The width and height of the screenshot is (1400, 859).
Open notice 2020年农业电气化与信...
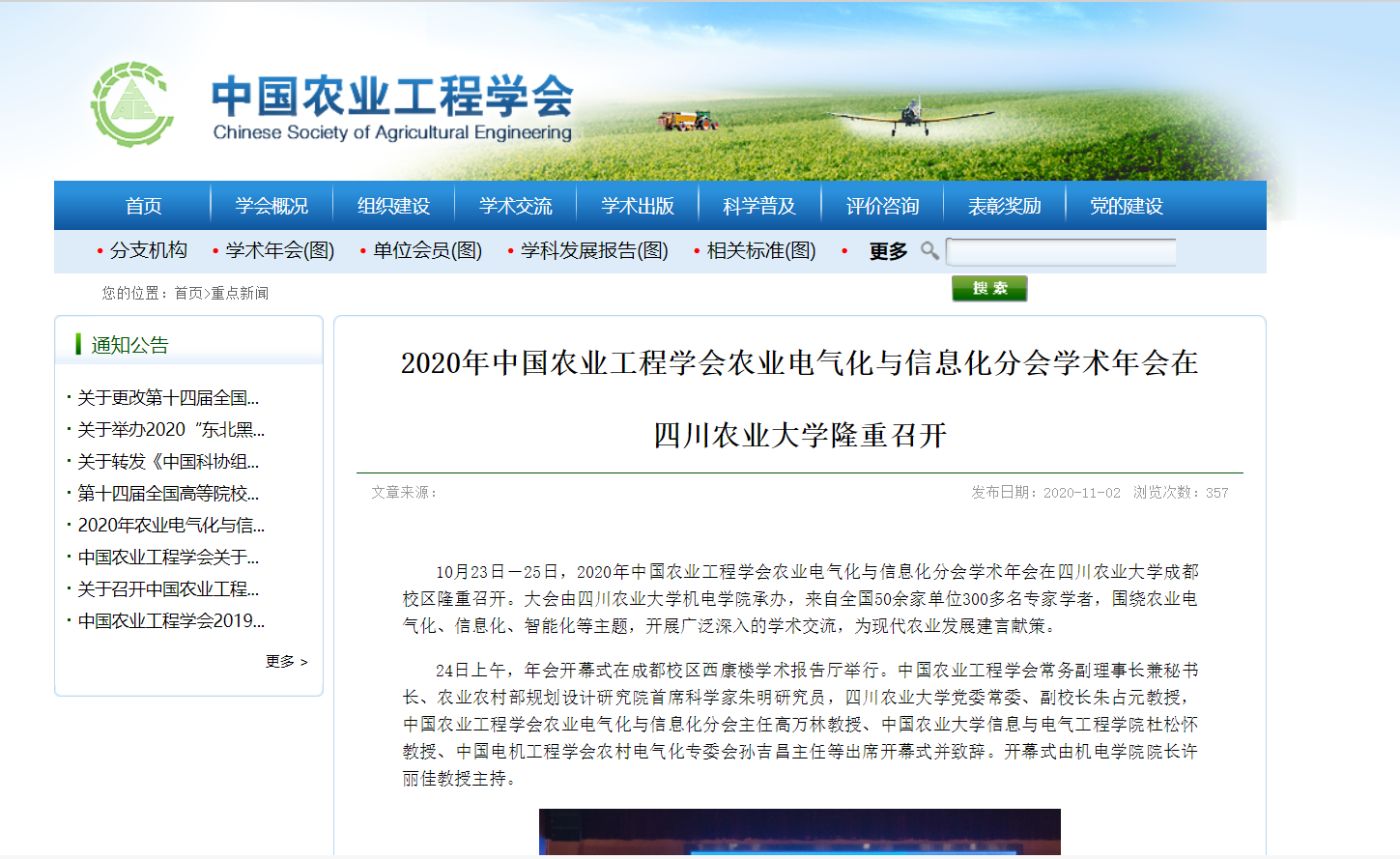pyautogui.click(x=171, y=525)
